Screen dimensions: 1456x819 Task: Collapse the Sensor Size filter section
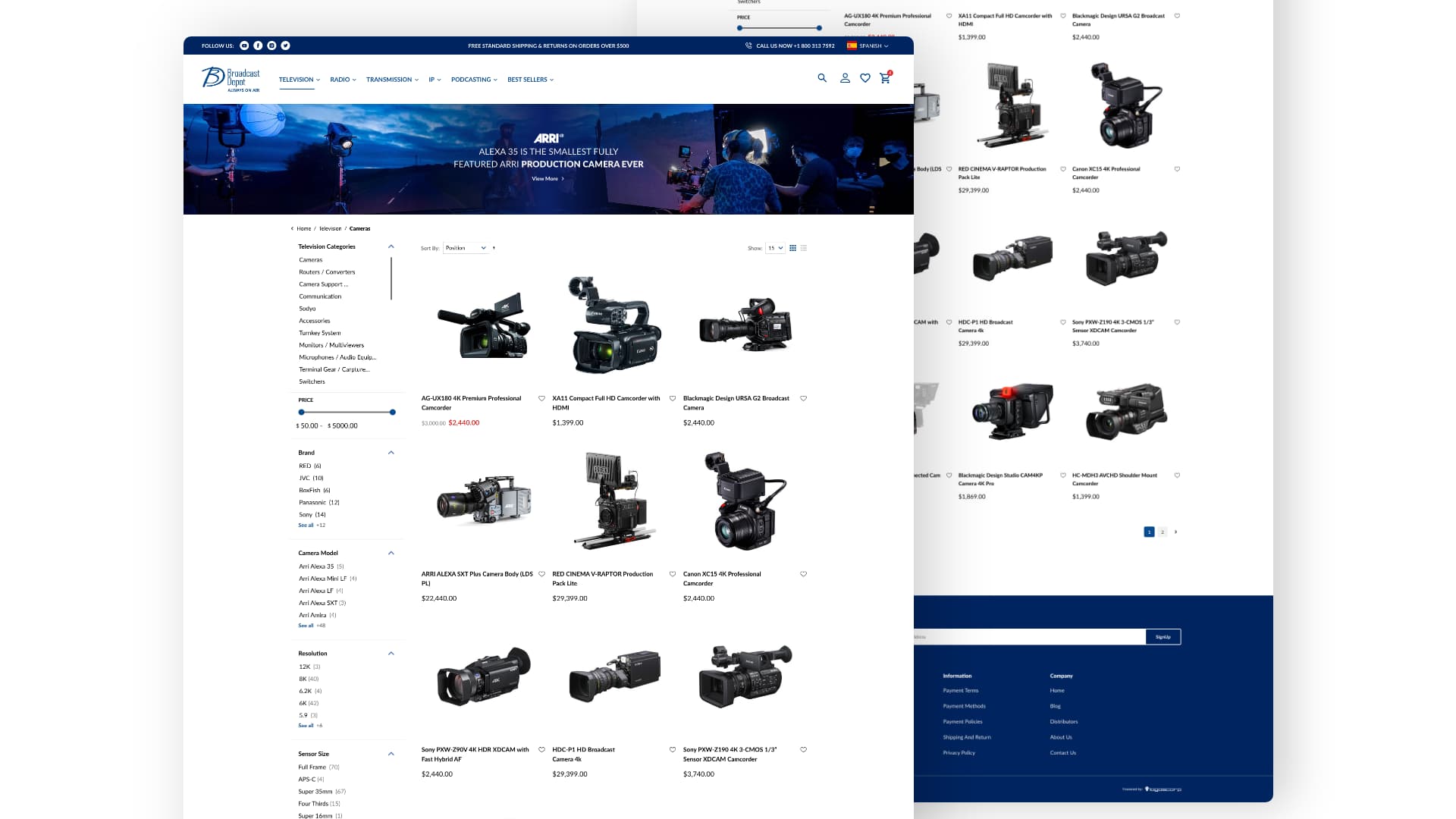click(391, 754)
